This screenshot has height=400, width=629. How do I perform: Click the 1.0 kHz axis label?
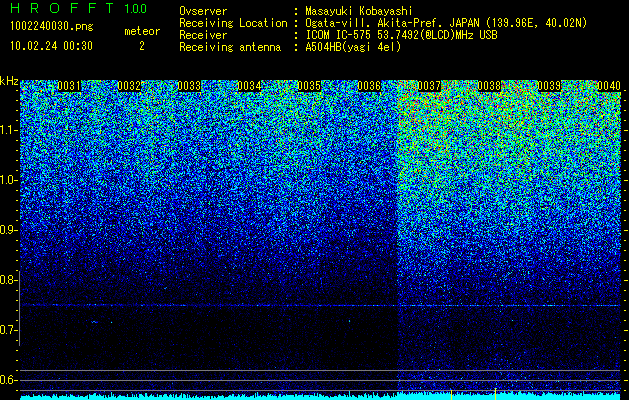pyautogui.click(x=9, y=180)
